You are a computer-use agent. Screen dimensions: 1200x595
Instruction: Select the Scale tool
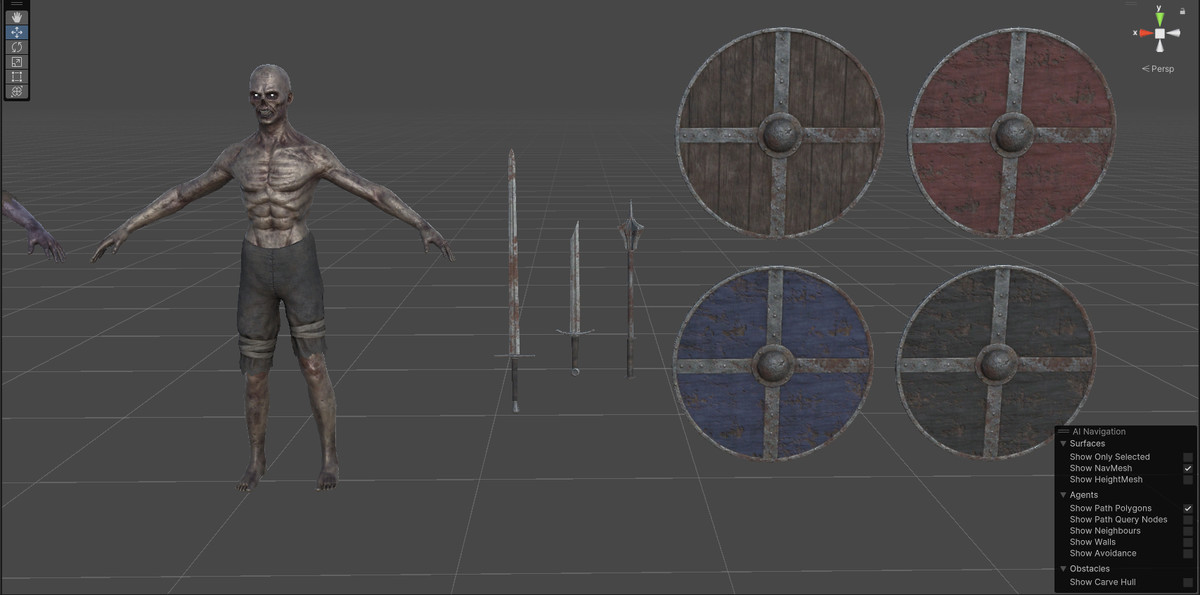coord(16,62)
